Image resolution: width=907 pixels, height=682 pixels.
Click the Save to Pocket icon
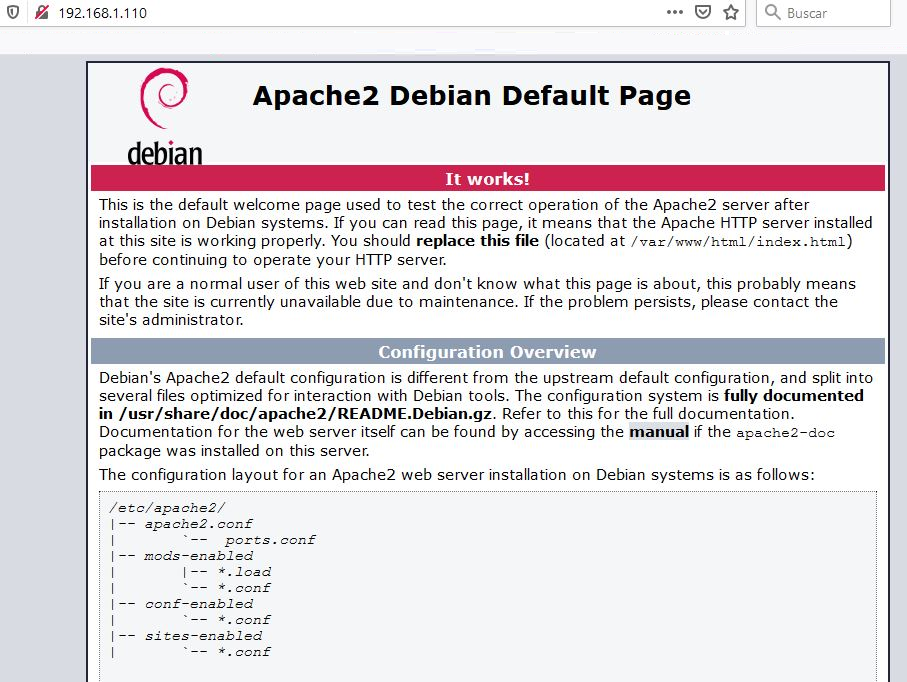(x=702, y=12)
